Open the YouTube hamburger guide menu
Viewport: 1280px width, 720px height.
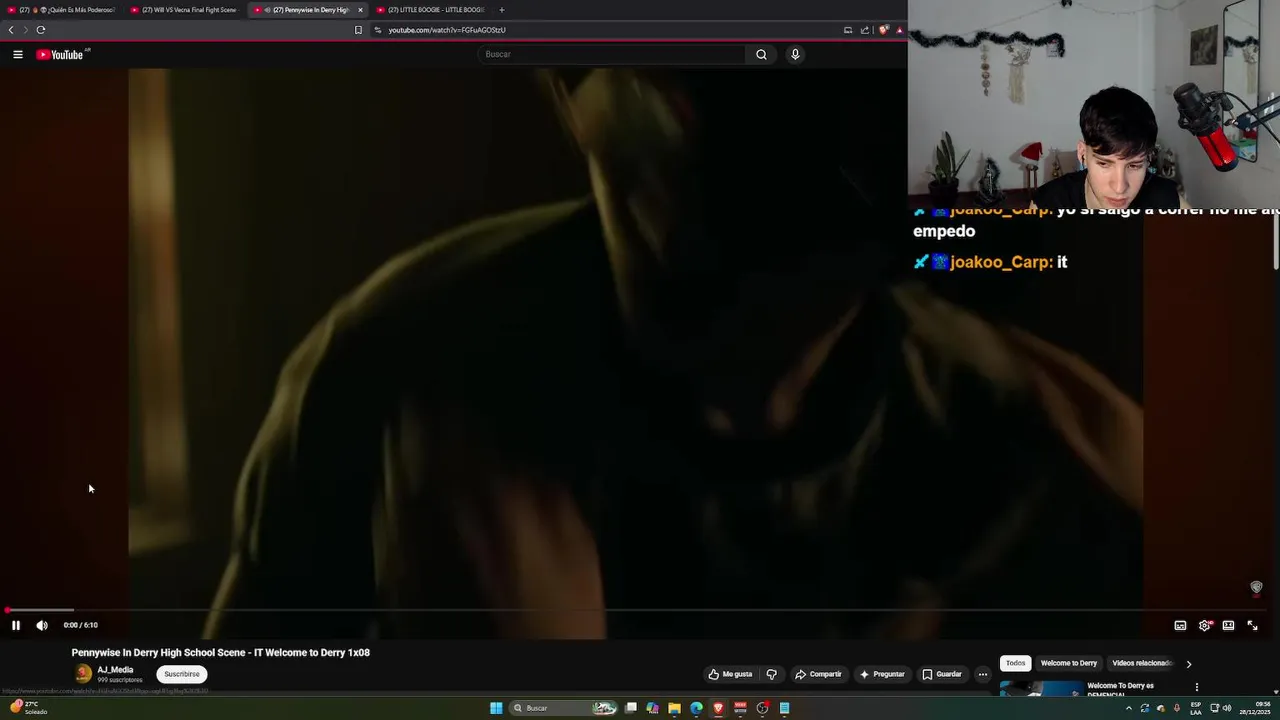coord(18,54)
